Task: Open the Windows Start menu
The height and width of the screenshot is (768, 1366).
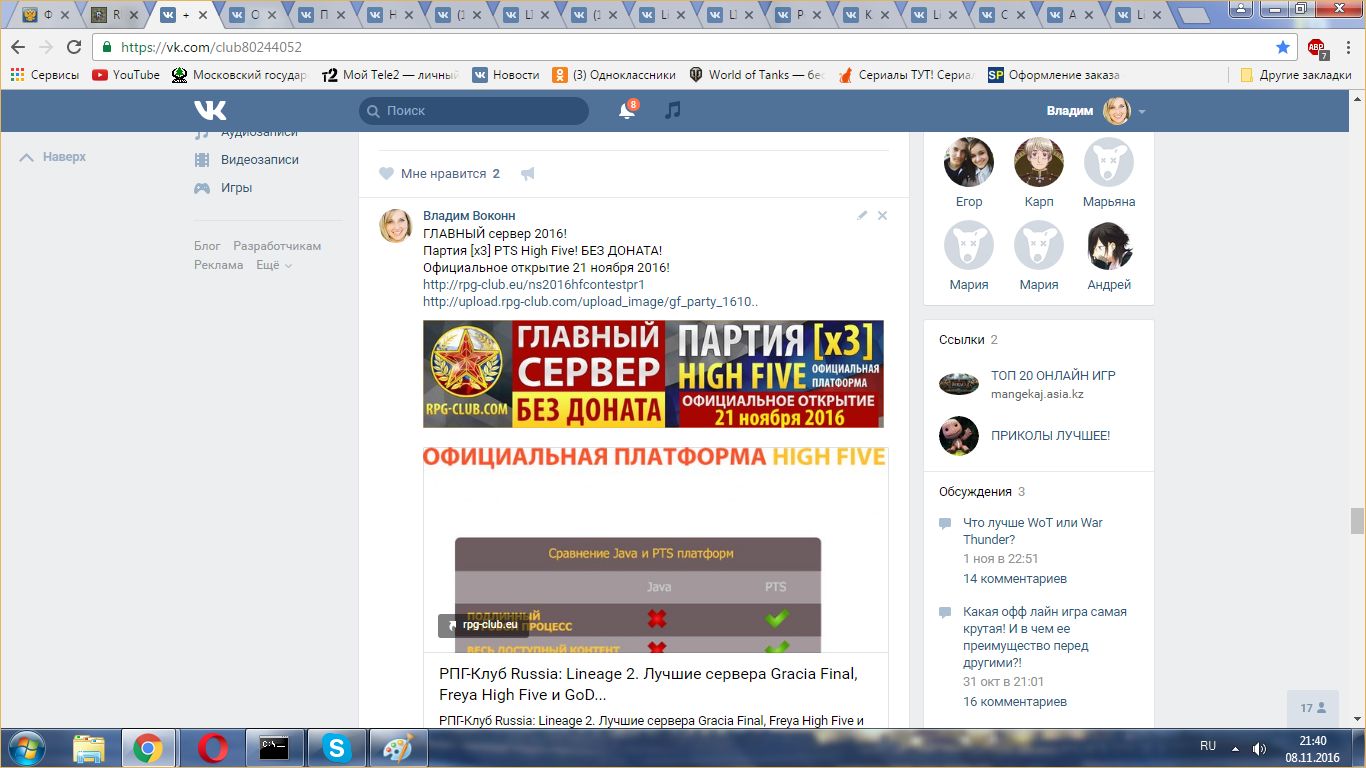Action: point(25,748)
